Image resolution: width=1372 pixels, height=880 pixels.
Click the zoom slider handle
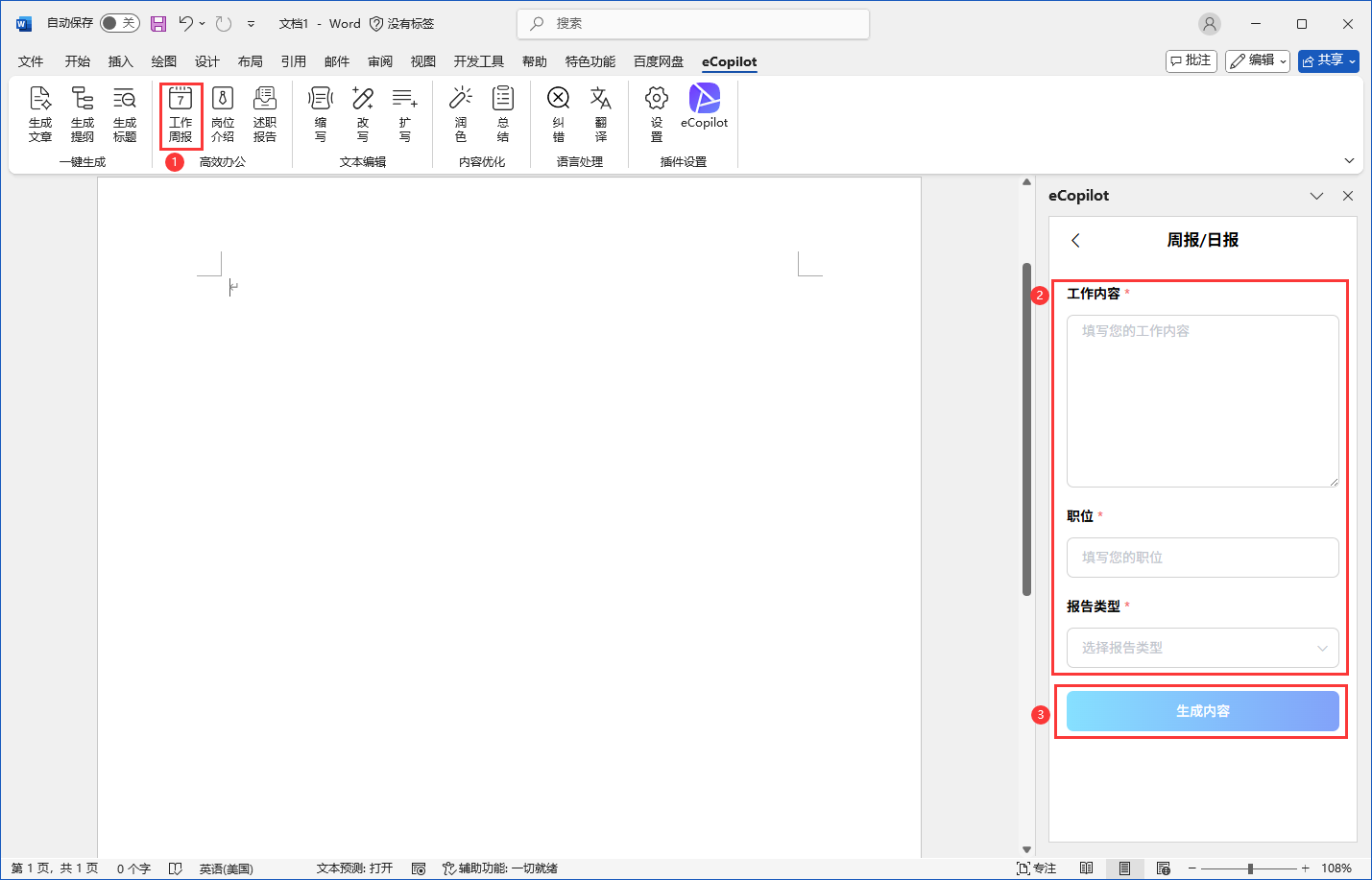coord(1250,868)
